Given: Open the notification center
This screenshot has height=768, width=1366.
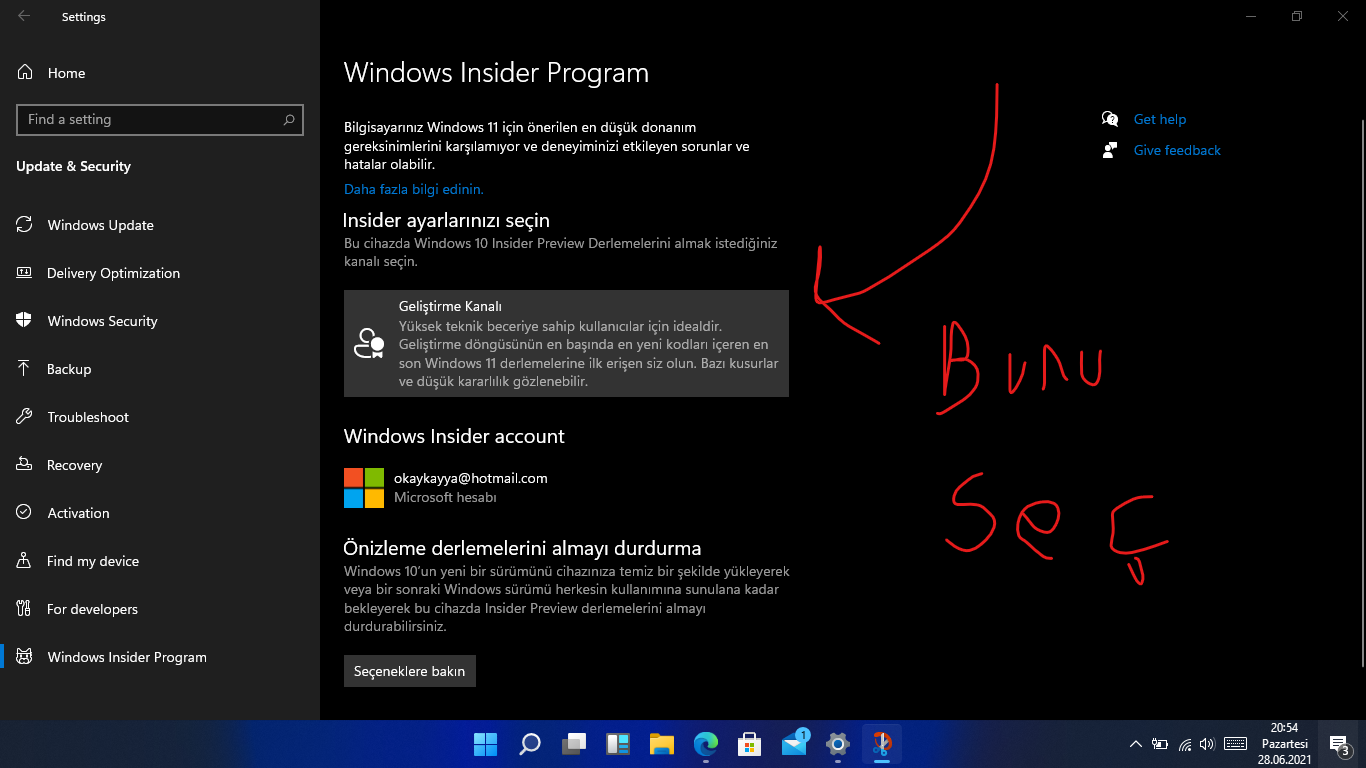Looking at the screenshot, I should (x=1339, y=744).
